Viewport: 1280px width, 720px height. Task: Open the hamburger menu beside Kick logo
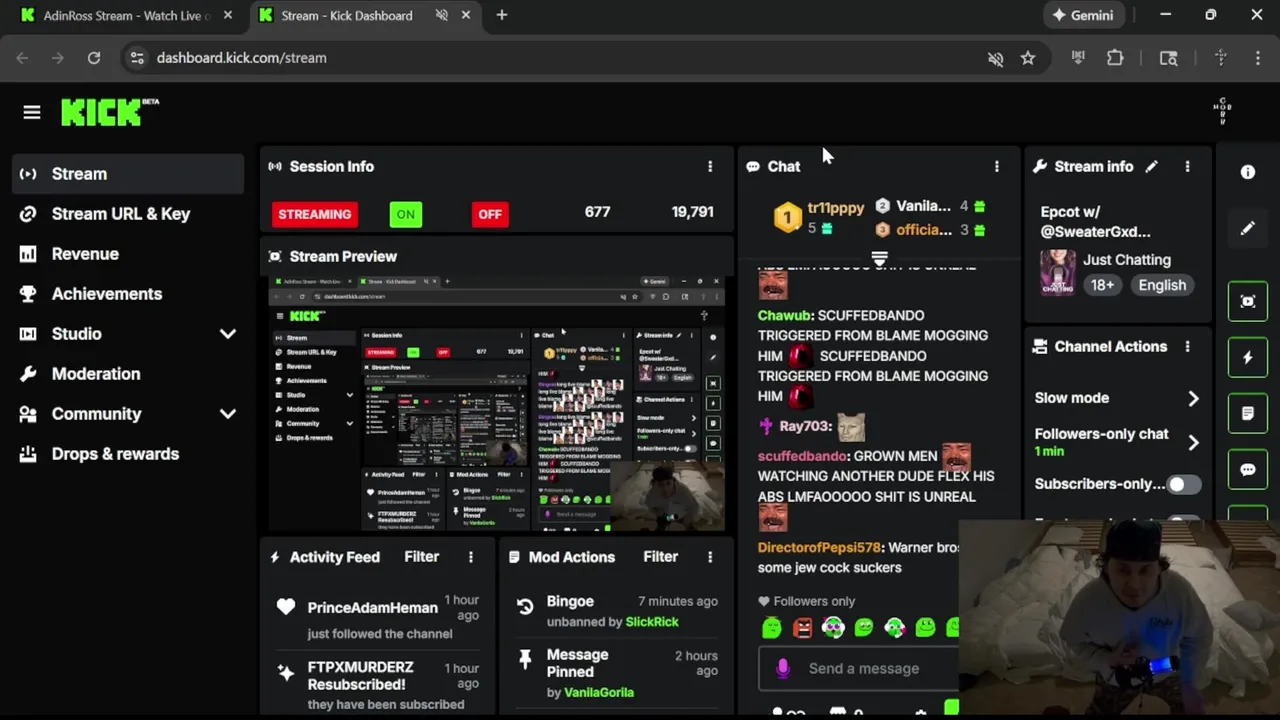pyautogui.click(x=32, y=112)
